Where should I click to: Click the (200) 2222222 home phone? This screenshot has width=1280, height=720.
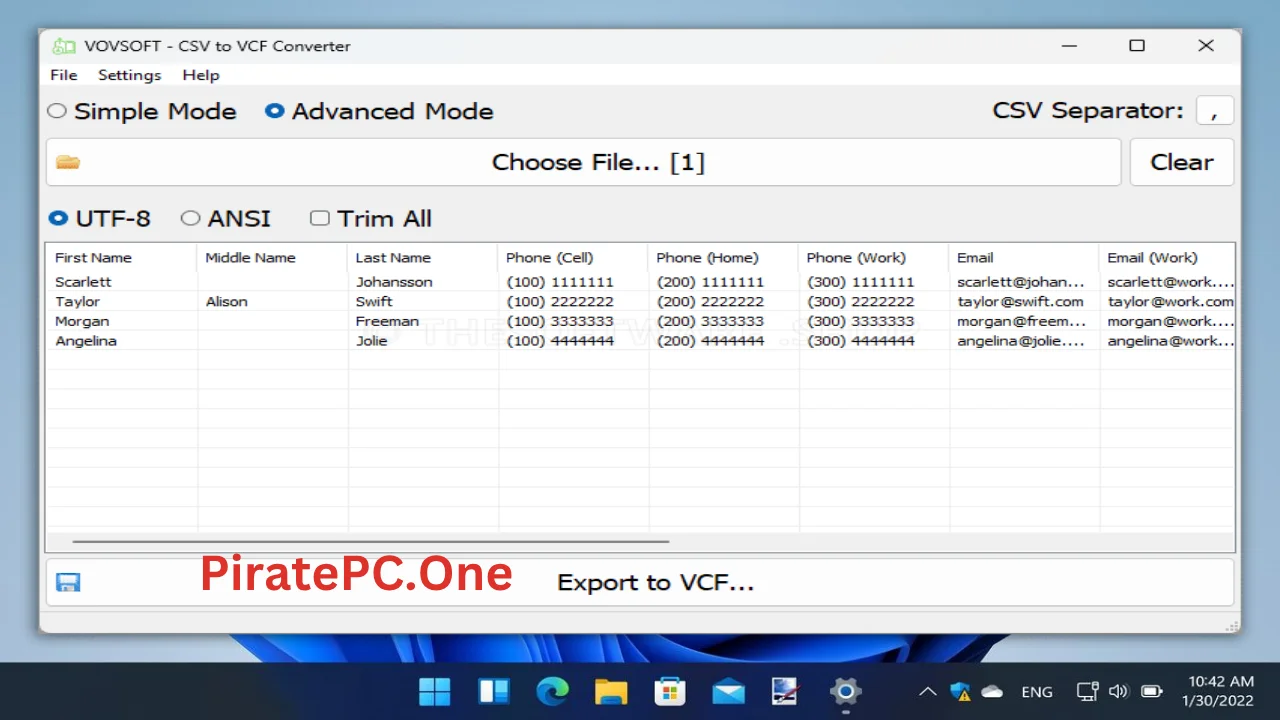point(710,301)
